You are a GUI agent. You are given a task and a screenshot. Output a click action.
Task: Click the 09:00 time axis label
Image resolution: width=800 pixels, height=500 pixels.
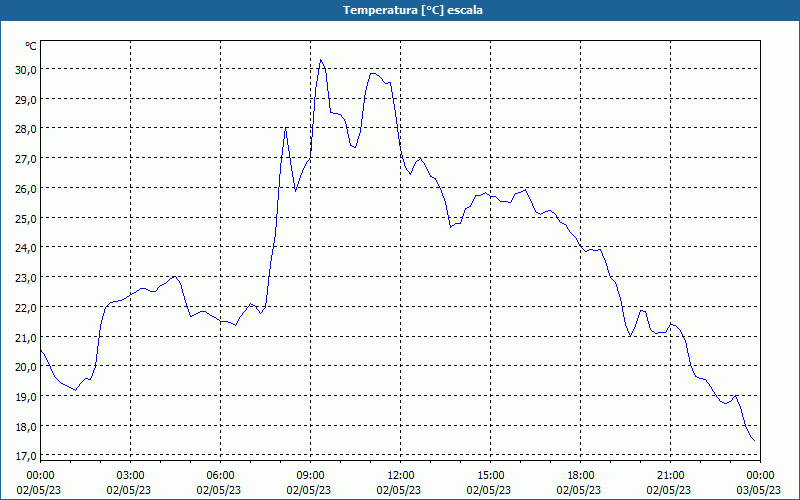point(311,476)
